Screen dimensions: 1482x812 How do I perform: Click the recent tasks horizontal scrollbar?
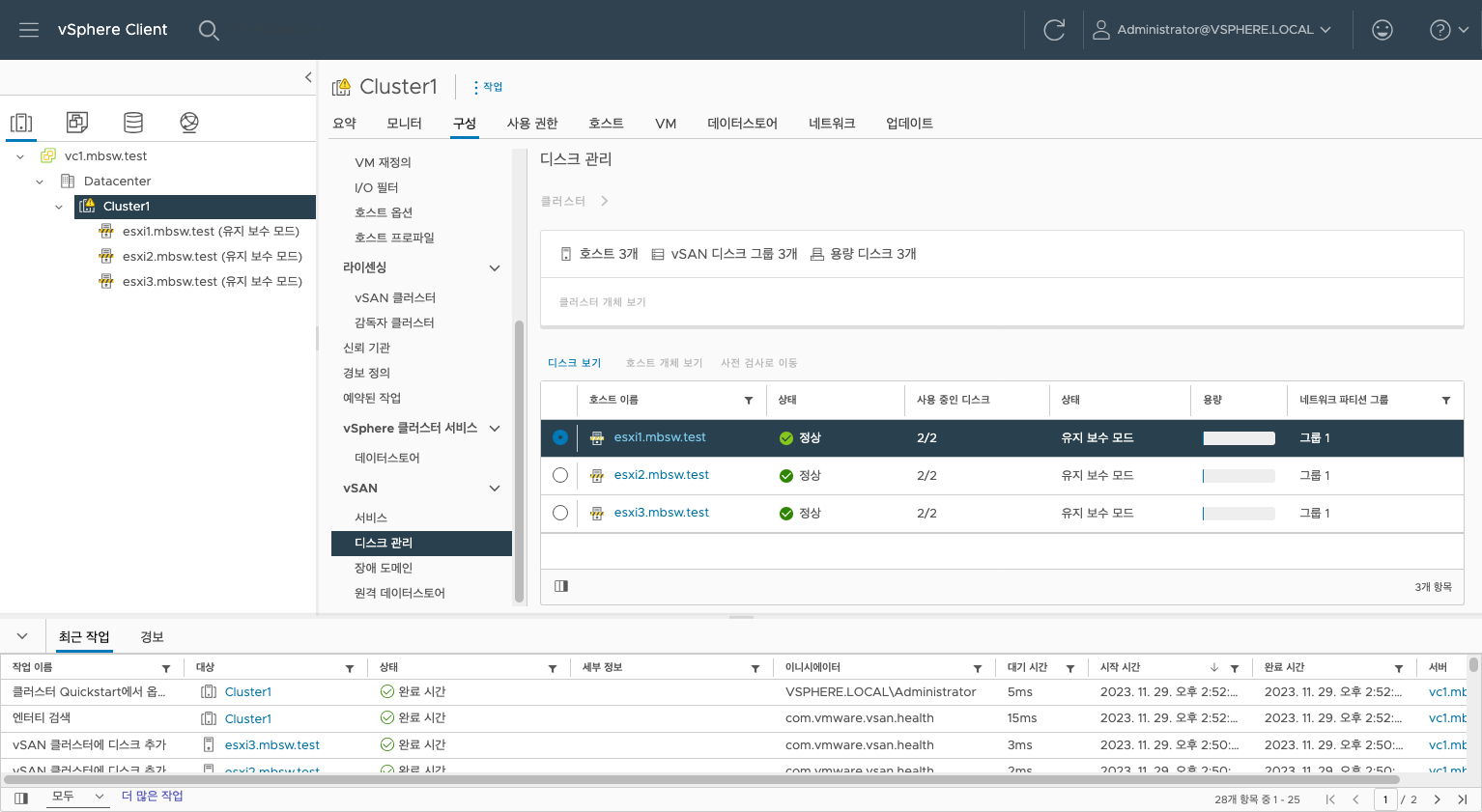tap(703, 779)
